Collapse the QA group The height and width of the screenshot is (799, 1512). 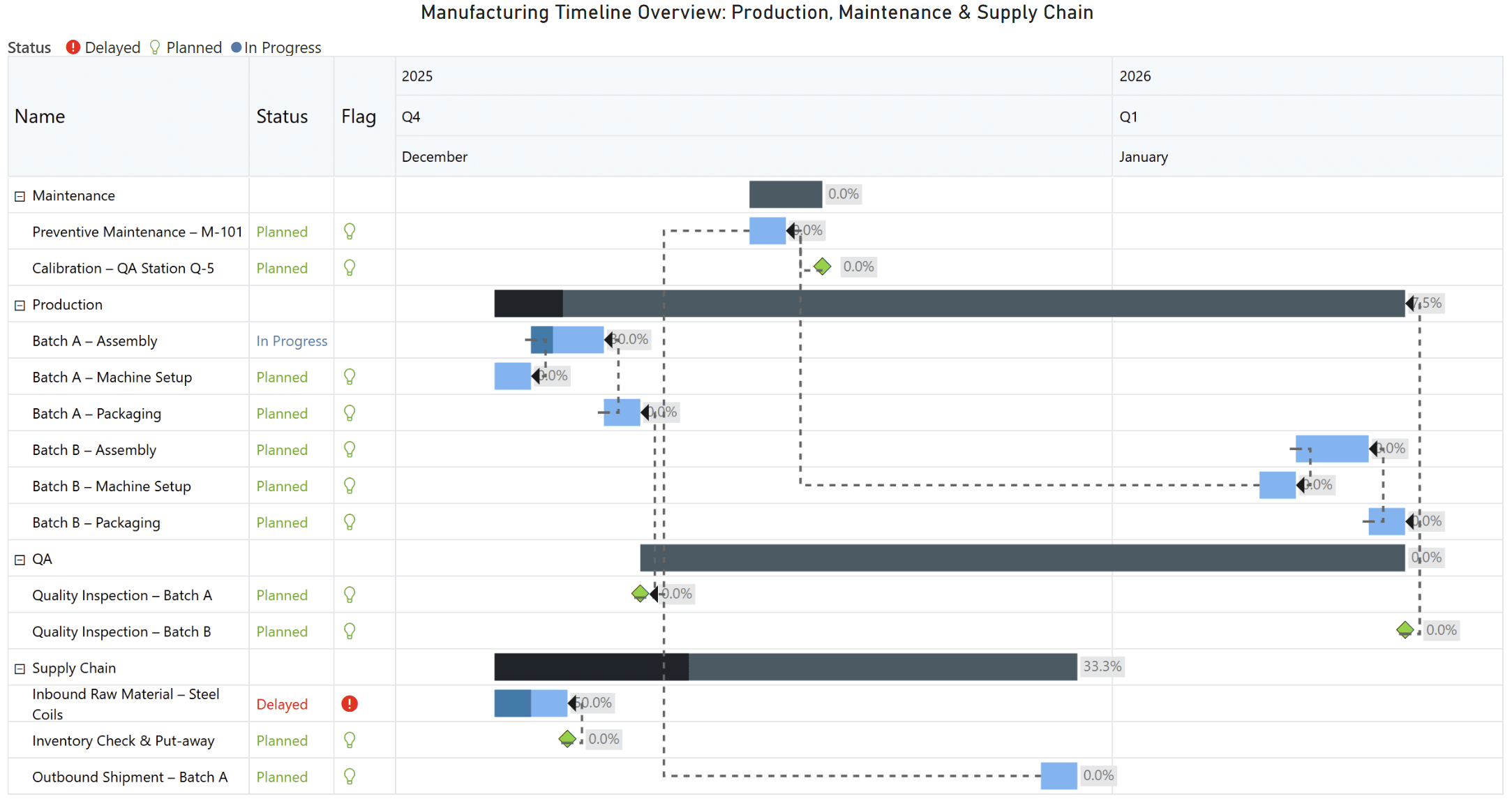[x=20, y=560]
